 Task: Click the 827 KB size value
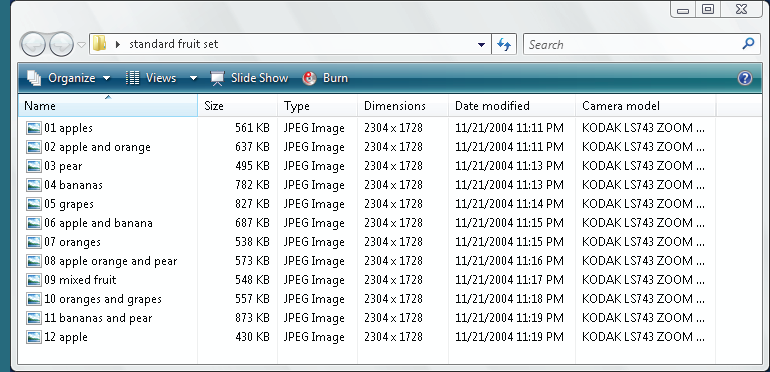tap(252, 204)
